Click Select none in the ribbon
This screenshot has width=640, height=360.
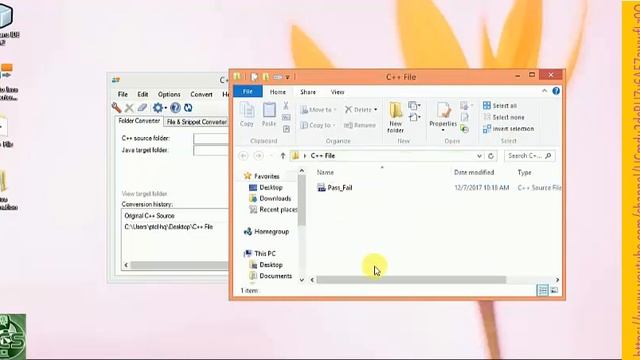click(x=504, y=118)
